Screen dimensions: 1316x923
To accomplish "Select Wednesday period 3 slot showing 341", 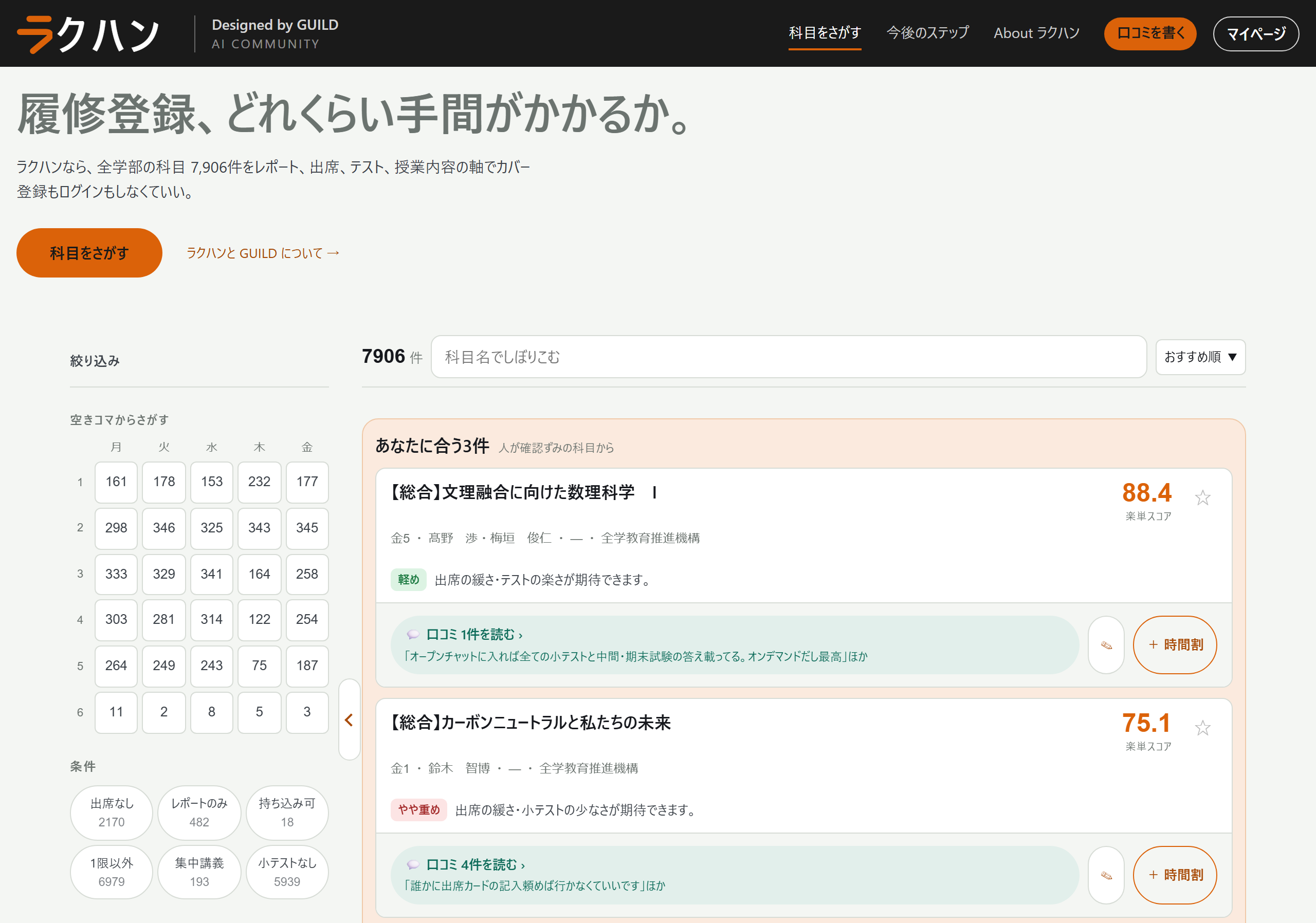I will point(211,574).
